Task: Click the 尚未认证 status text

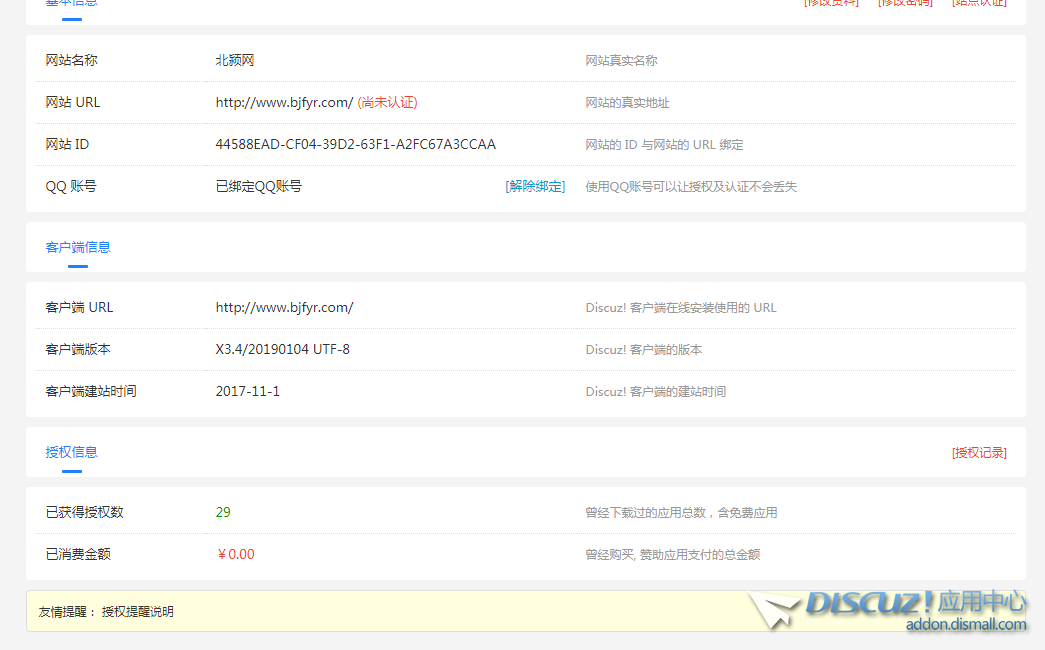Action: [x=387, y=102]
